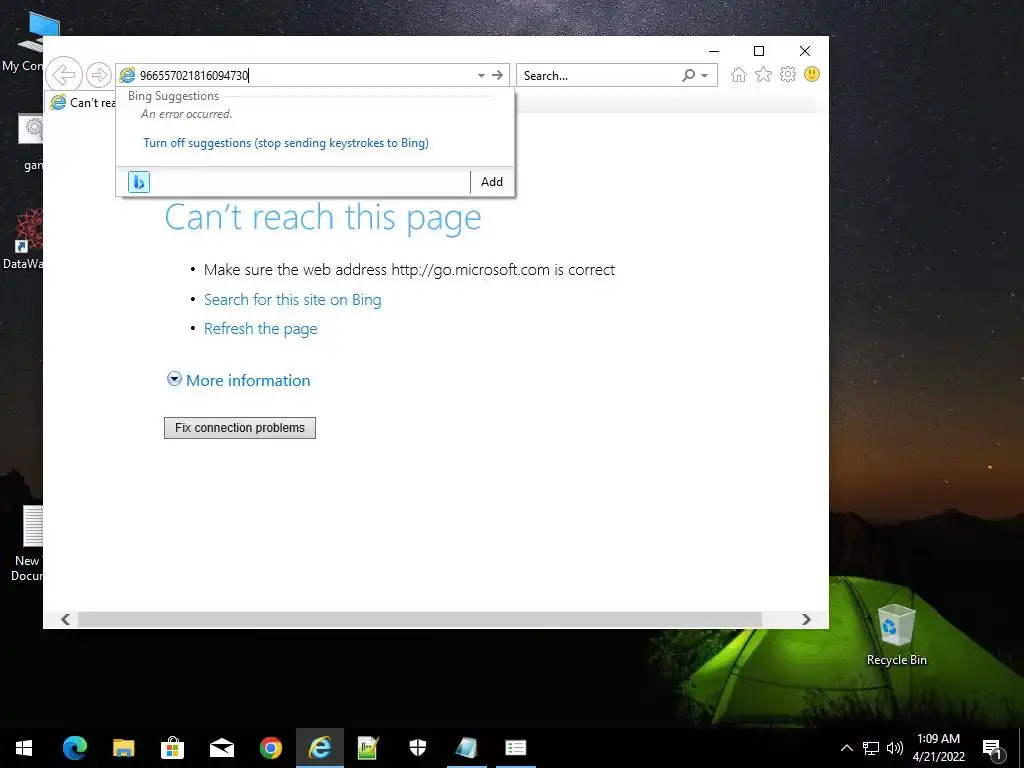
Task: Click the Add search provider button
Action: pyautogui.click(x=492, y=182)
